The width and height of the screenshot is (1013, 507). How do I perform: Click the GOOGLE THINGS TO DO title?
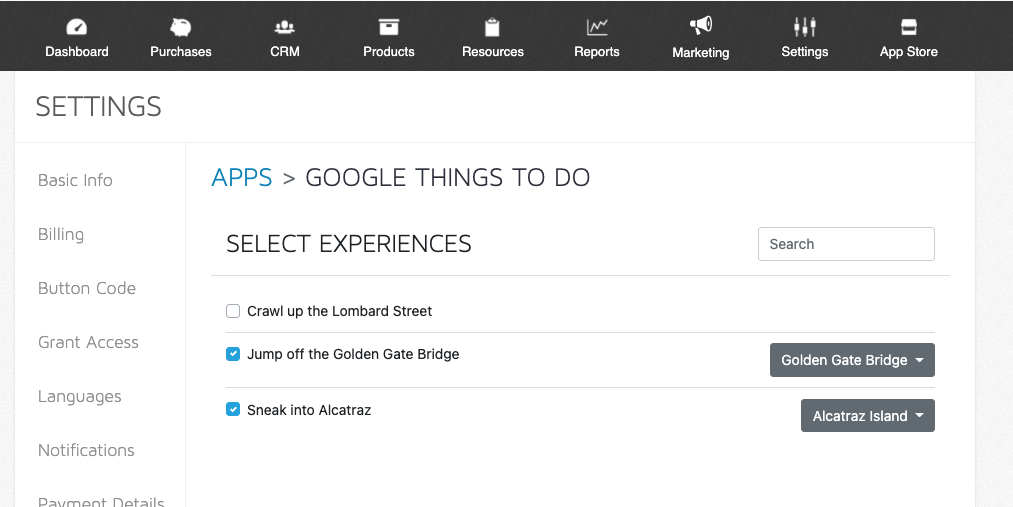coord(447,178)
